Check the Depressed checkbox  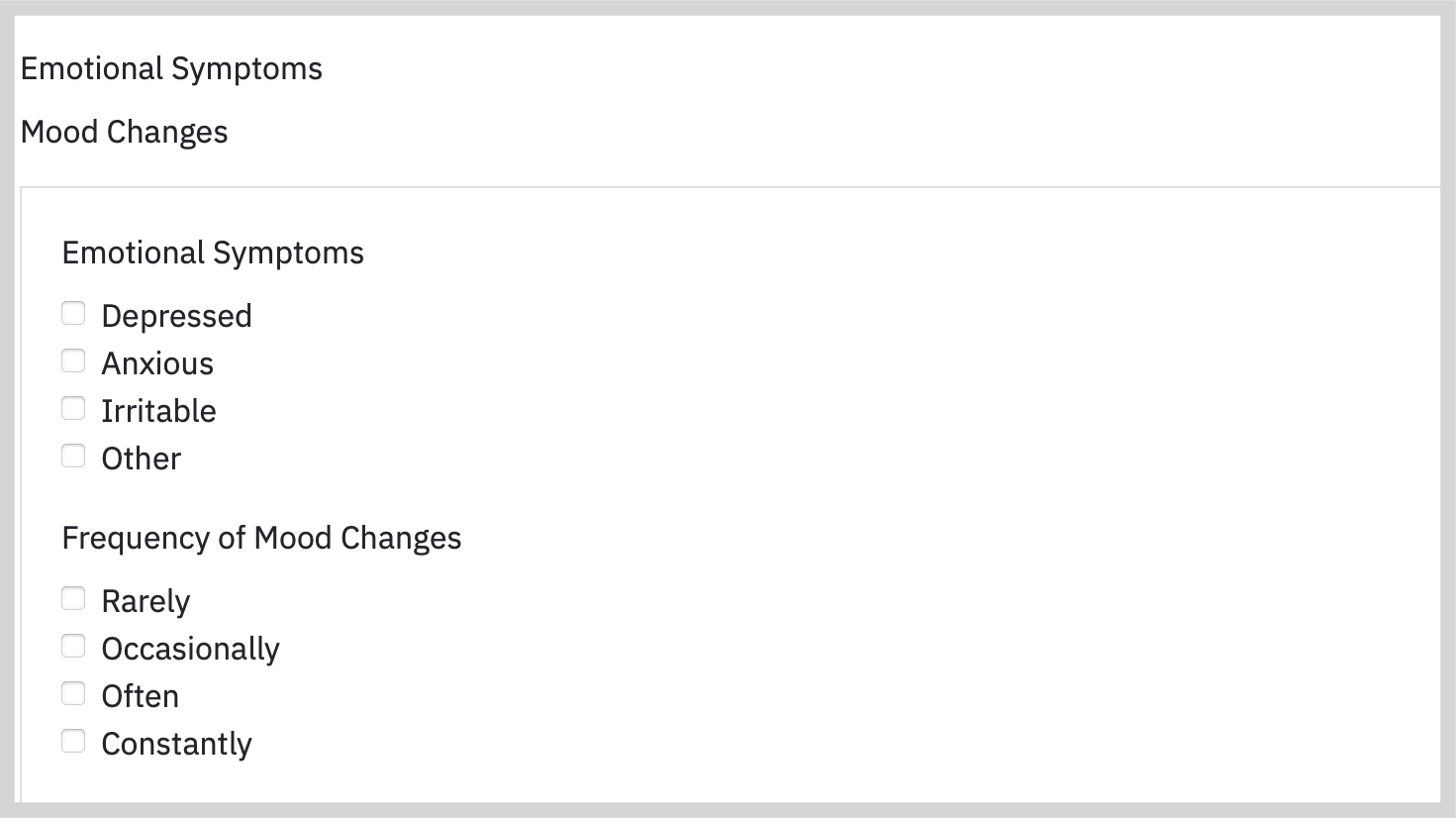[x=73, y=314]
